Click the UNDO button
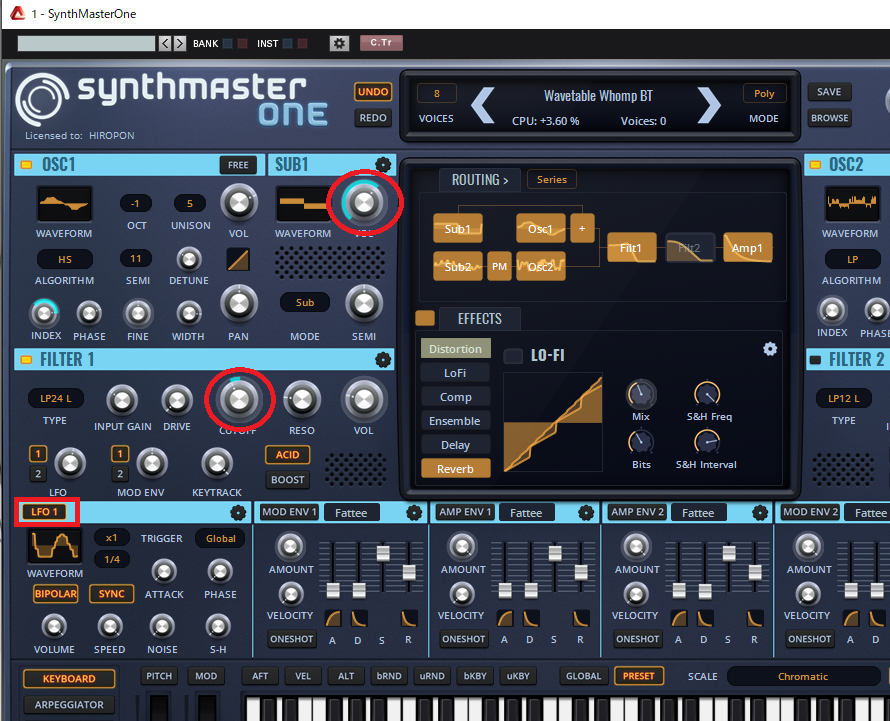This screenshot has width=890, height=721. [373, 92]
